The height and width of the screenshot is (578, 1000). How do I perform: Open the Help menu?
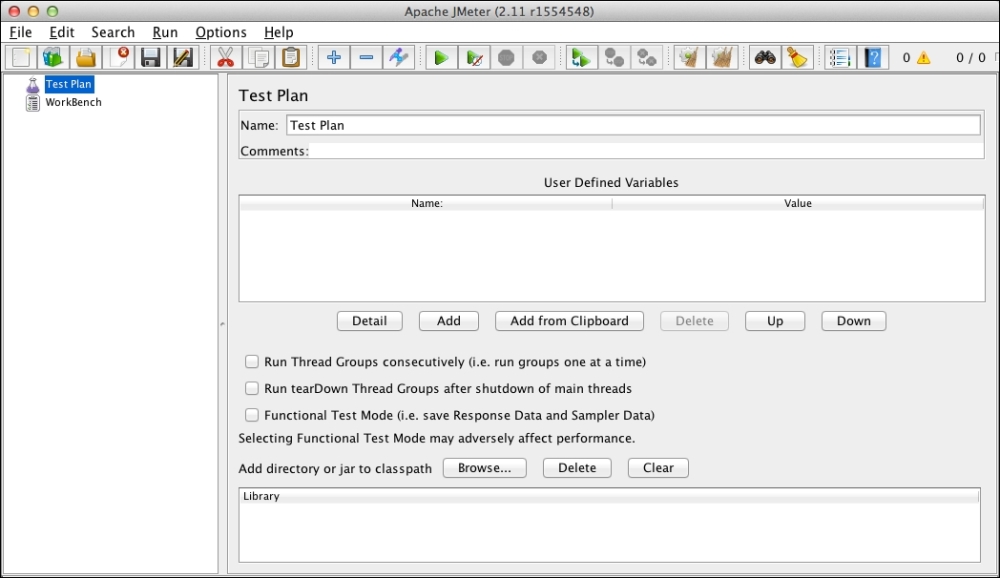point(279,32)
